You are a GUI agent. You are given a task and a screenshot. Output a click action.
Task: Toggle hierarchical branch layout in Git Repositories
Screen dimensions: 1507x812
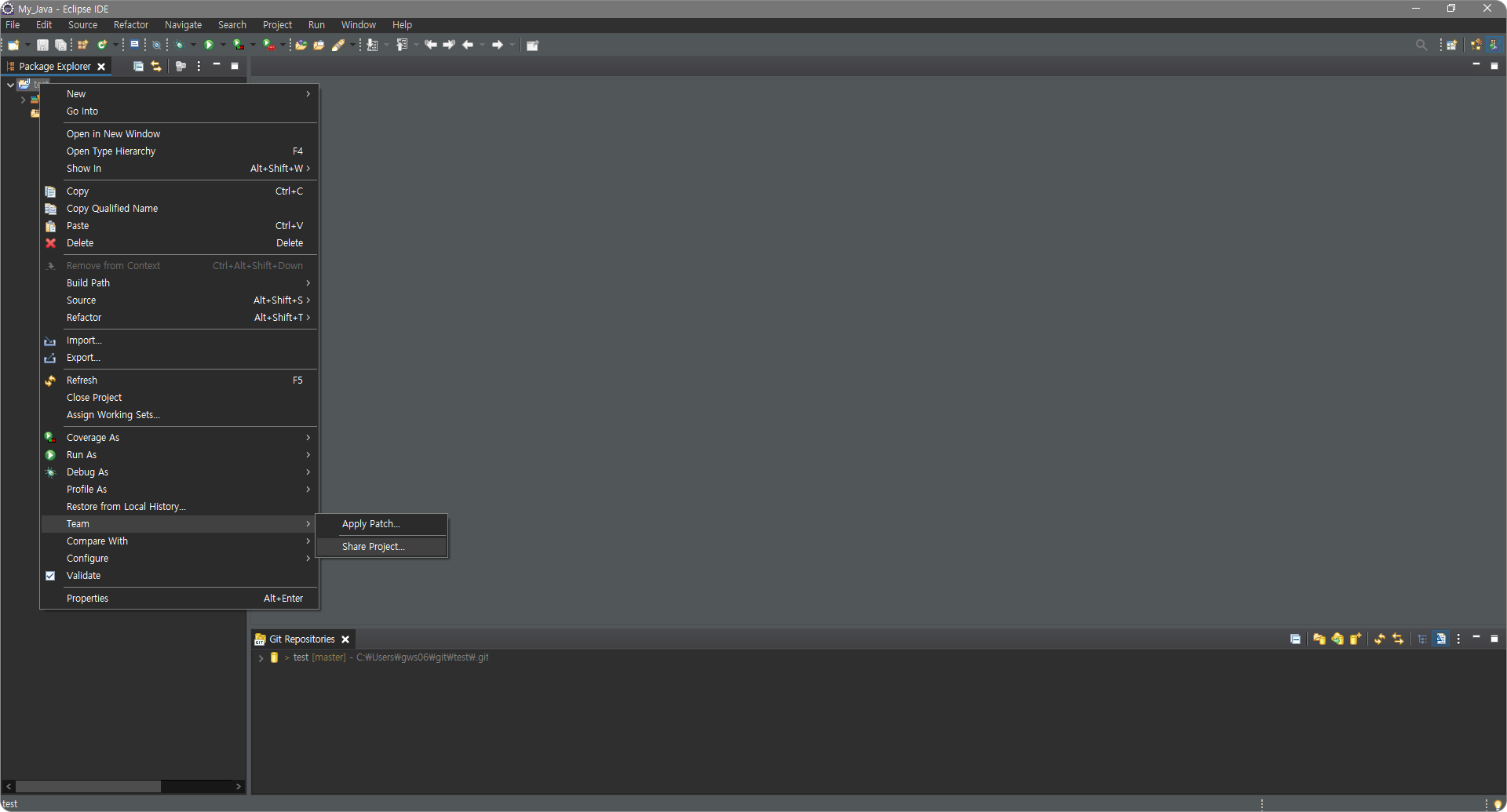(x=1422, y=639)
